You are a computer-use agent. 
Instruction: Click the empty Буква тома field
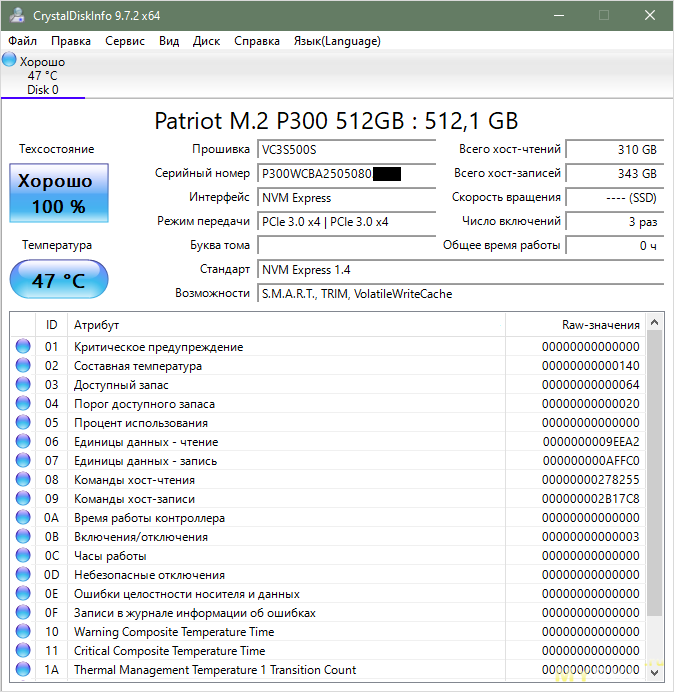(x=348, y=245)
